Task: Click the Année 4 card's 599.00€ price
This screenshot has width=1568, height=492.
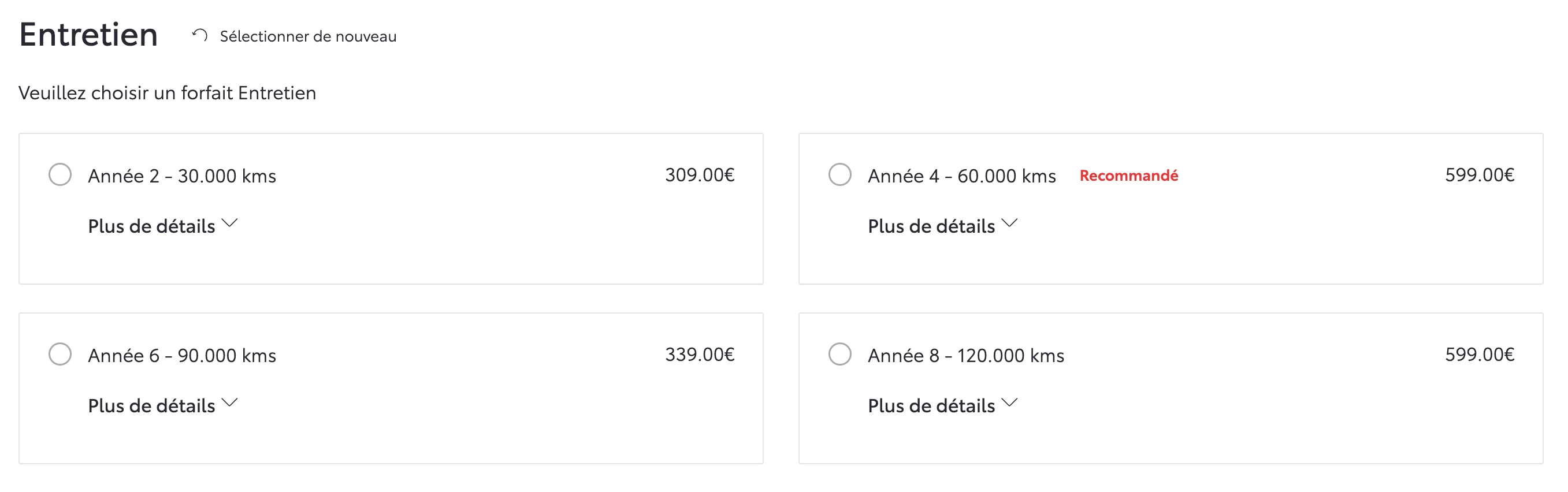Action: pos(1479,175)
